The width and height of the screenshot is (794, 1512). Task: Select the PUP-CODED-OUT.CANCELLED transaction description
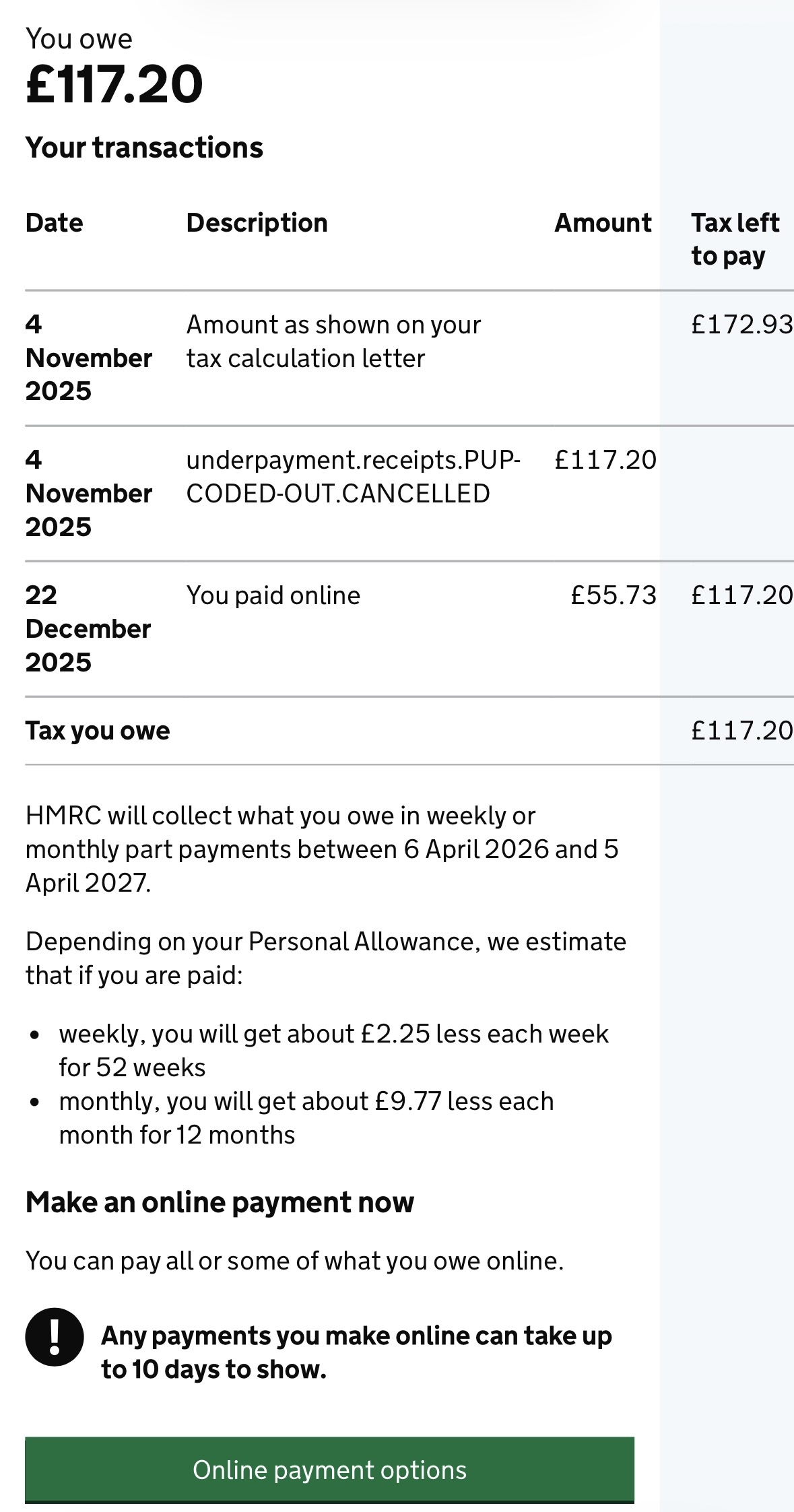click(x=353, y=477)
